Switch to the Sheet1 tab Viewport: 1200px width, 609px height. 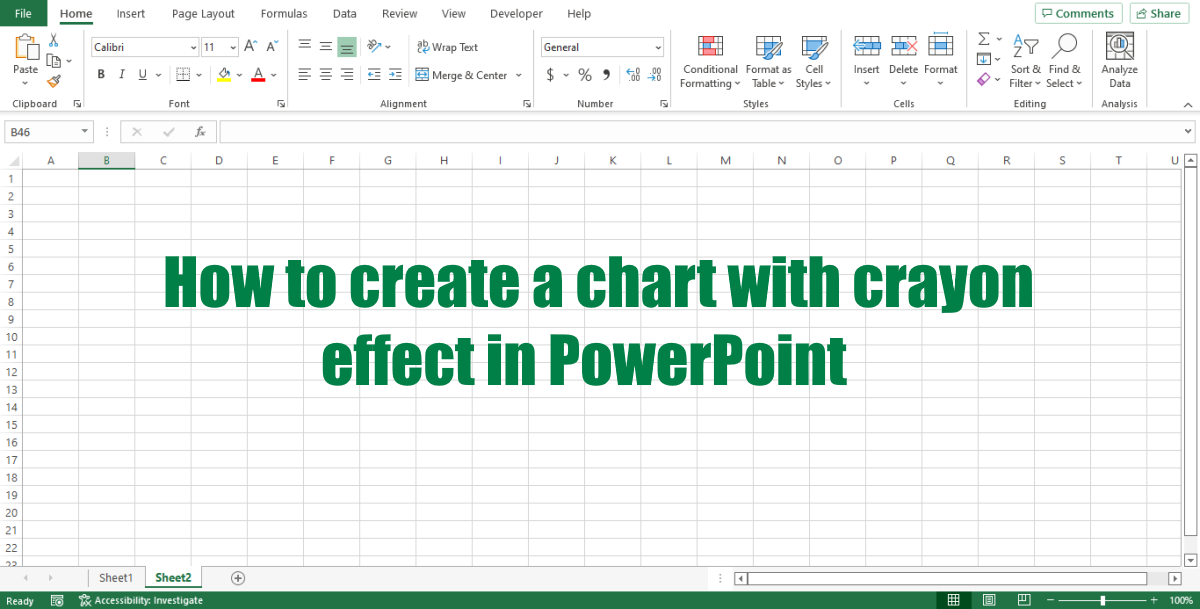pyautogui.click(x=116, y=577)
